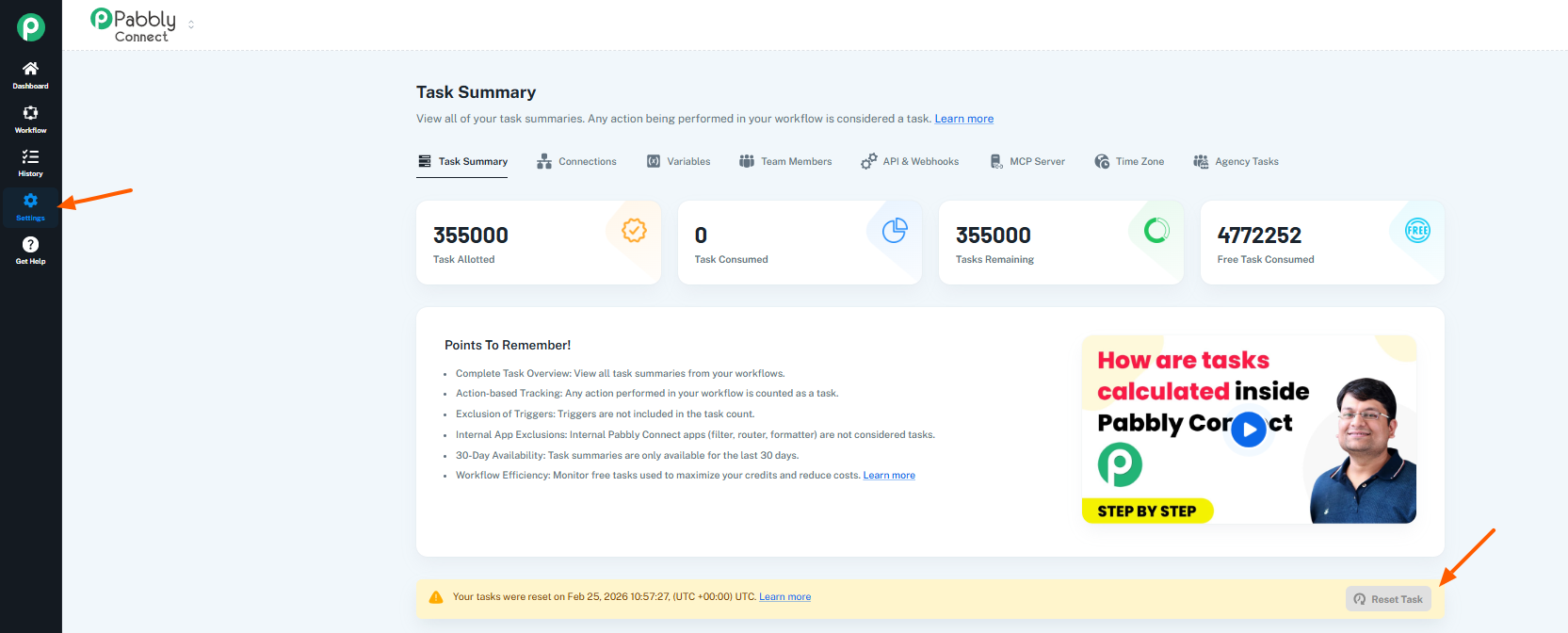1568x633 pixels.
Task: Open the Dashboard from sidebar
Action: 30,74
